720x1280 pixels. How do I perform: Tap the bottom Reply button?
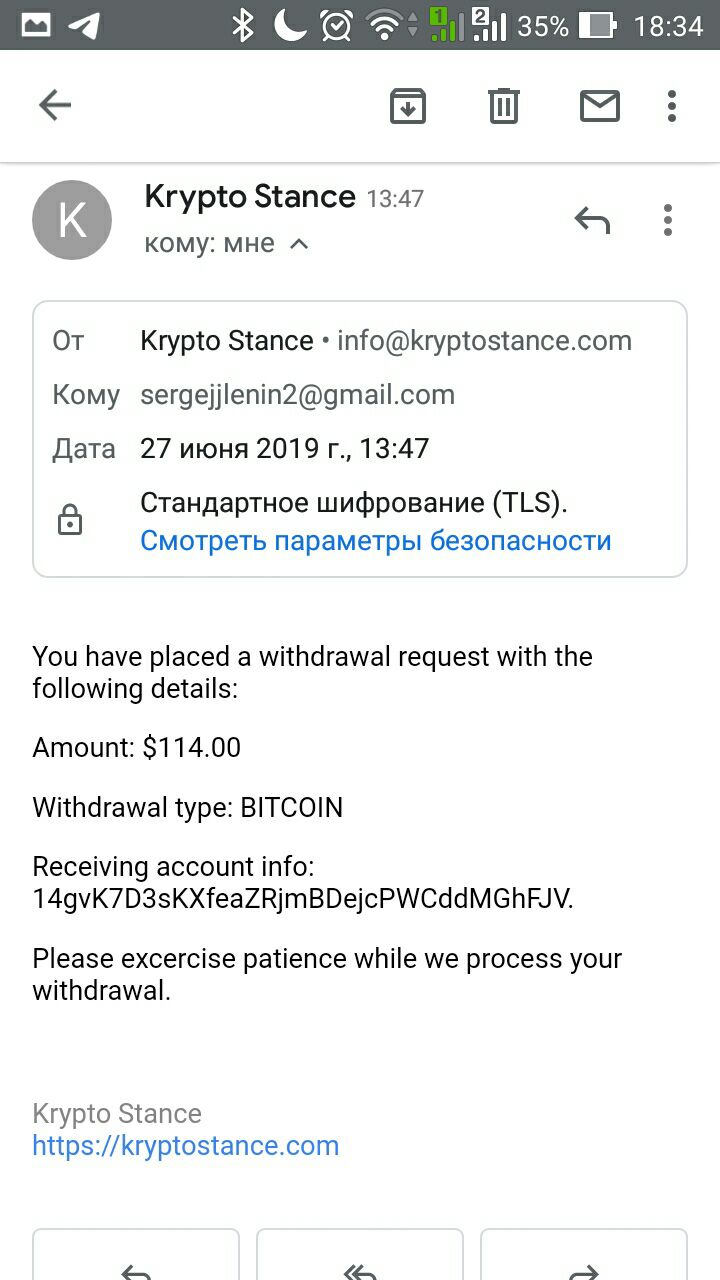click(x=136, y=1254)
